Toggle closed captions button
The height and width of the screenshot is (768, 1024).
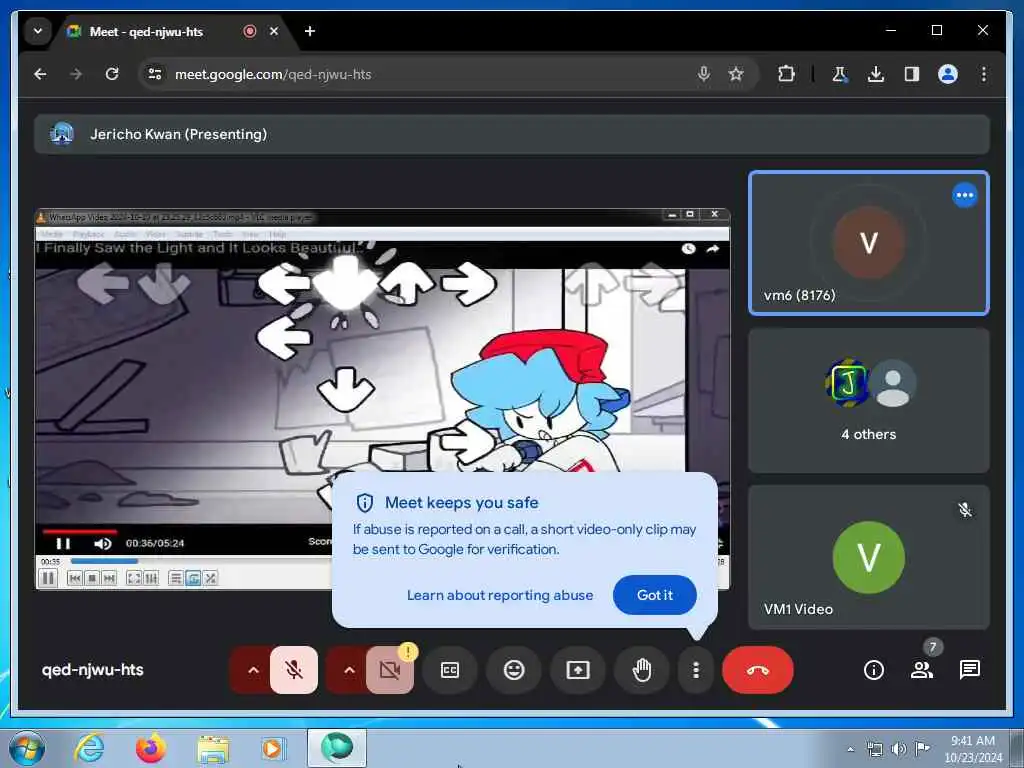click(450, 669)
